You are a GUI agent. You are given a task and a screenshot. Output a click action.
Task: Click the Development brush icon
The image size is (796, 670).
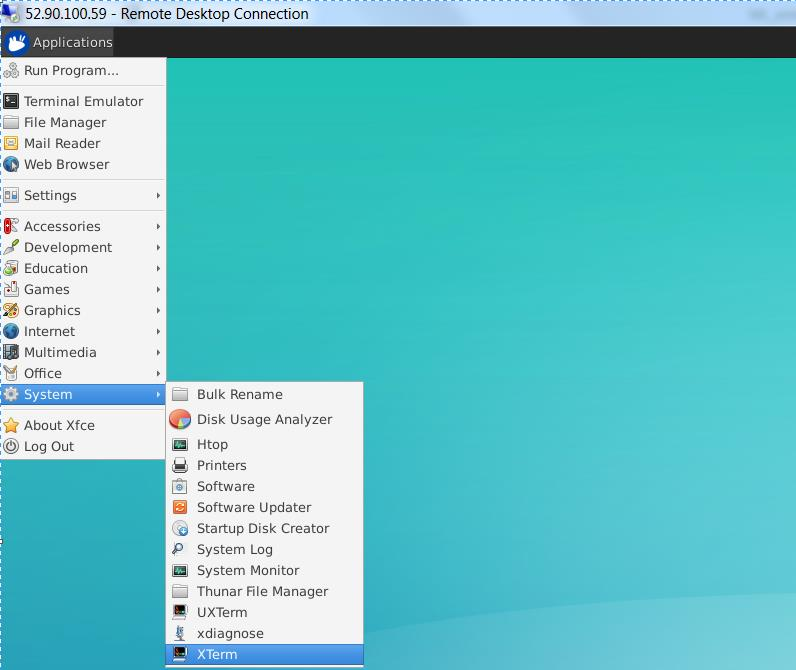(x=11, y=247)
